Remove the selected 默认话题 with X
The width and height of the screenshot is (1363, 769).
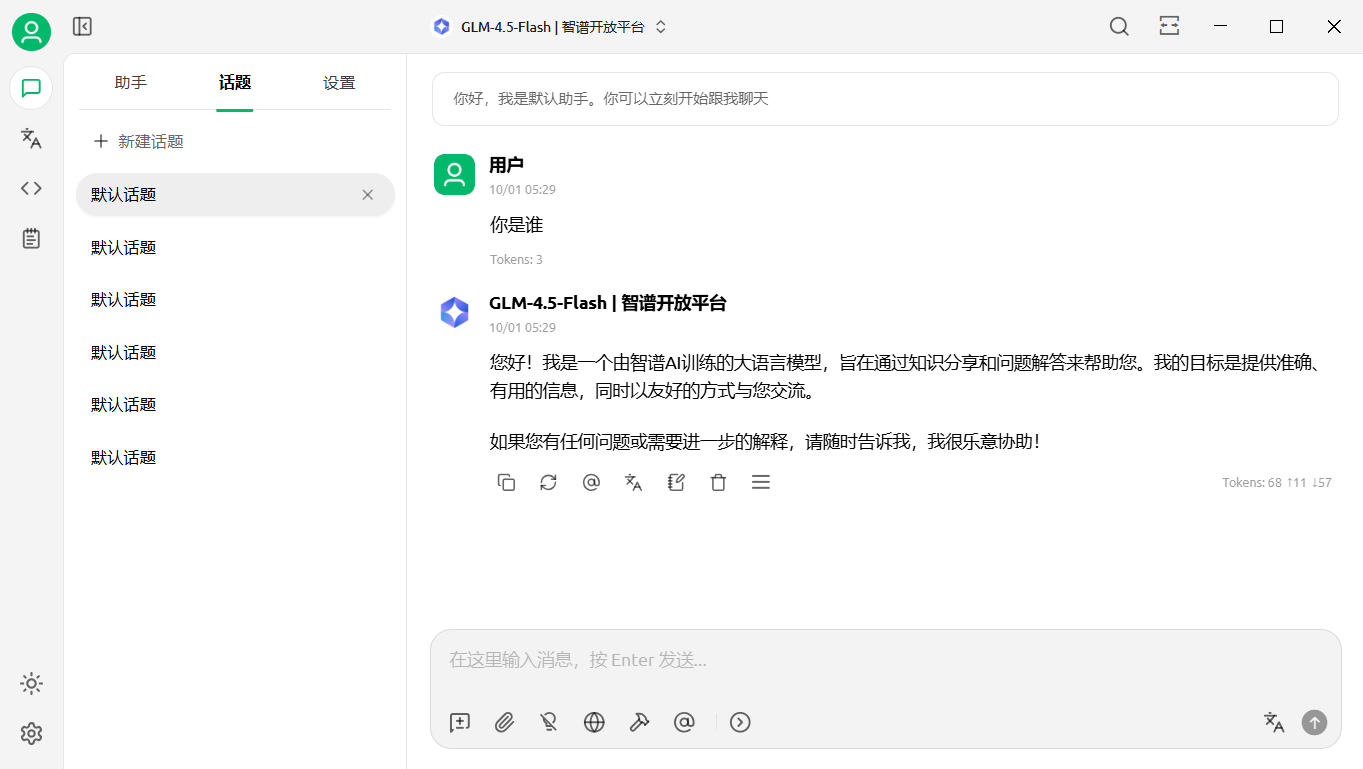(x=367, y=195)
